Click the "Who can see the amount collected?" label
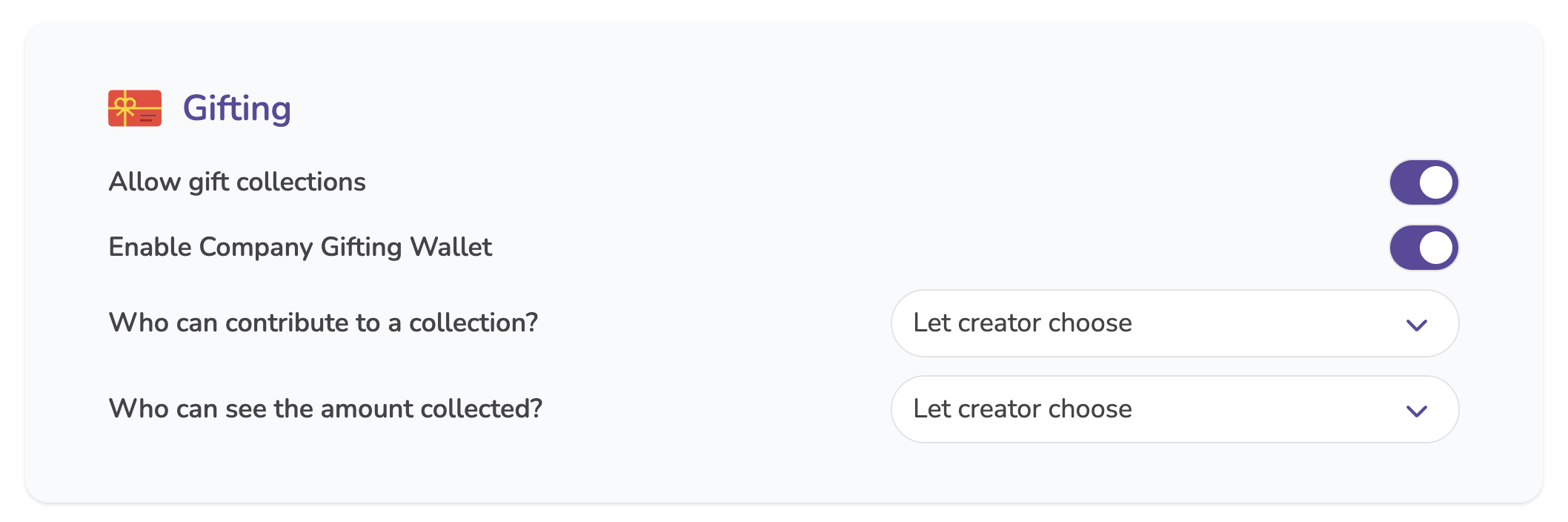Image resolution: width=1568 pixels, height=522 pixels. 325,409
